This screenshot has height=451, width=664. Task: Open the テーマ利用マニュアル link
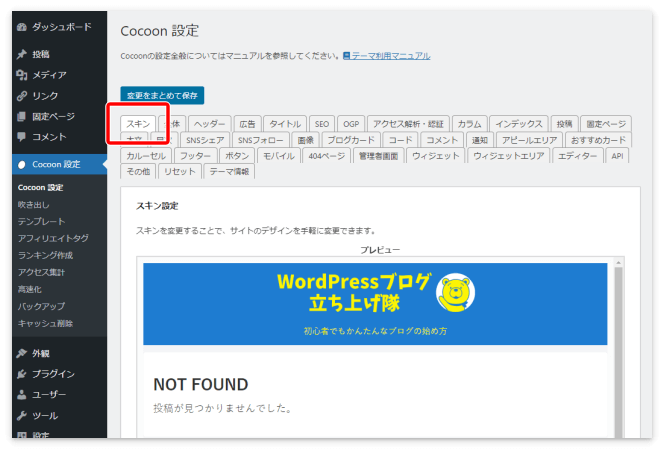387,56
